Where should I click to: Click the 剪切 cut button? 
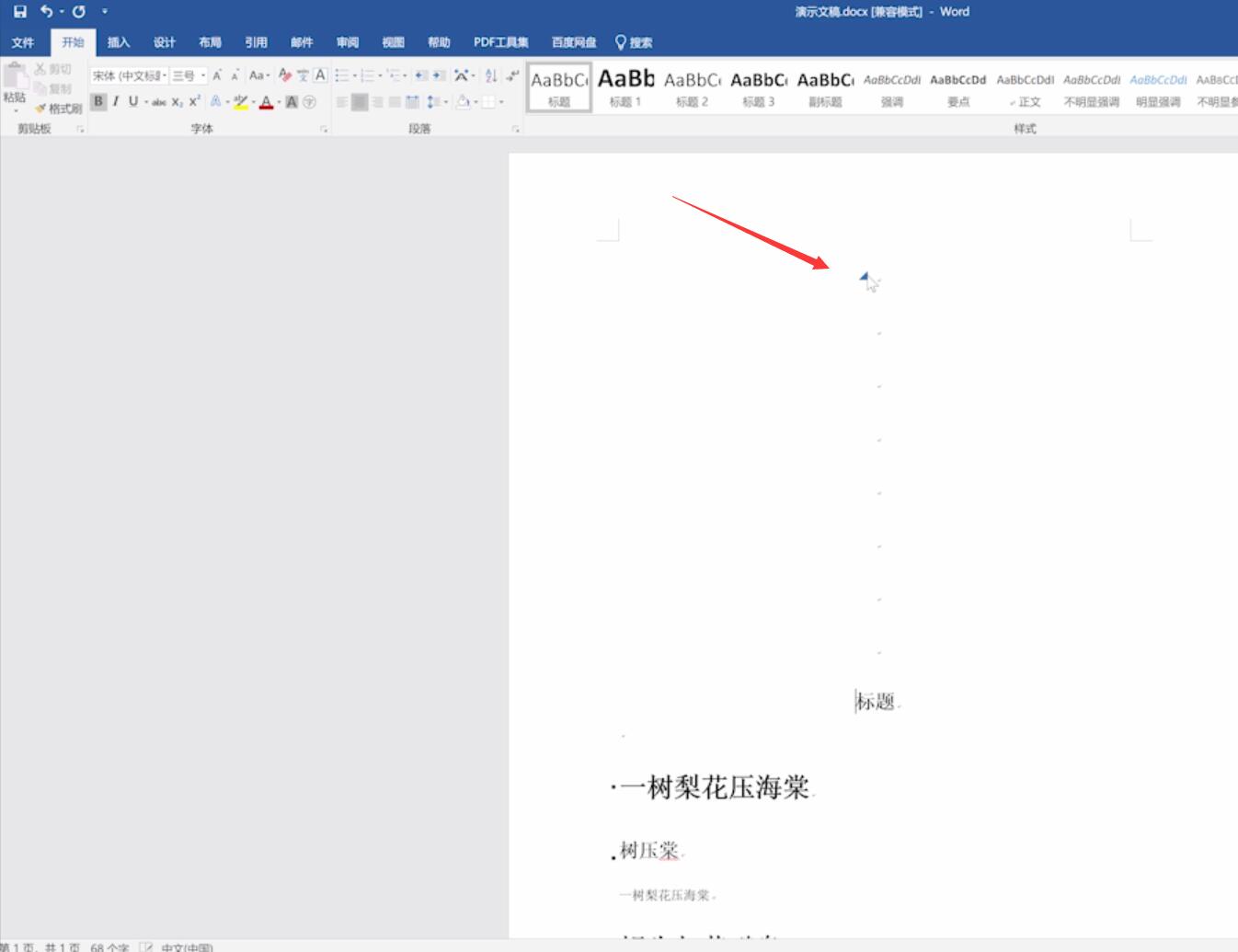pyautogui.click(x=53, y=69)
